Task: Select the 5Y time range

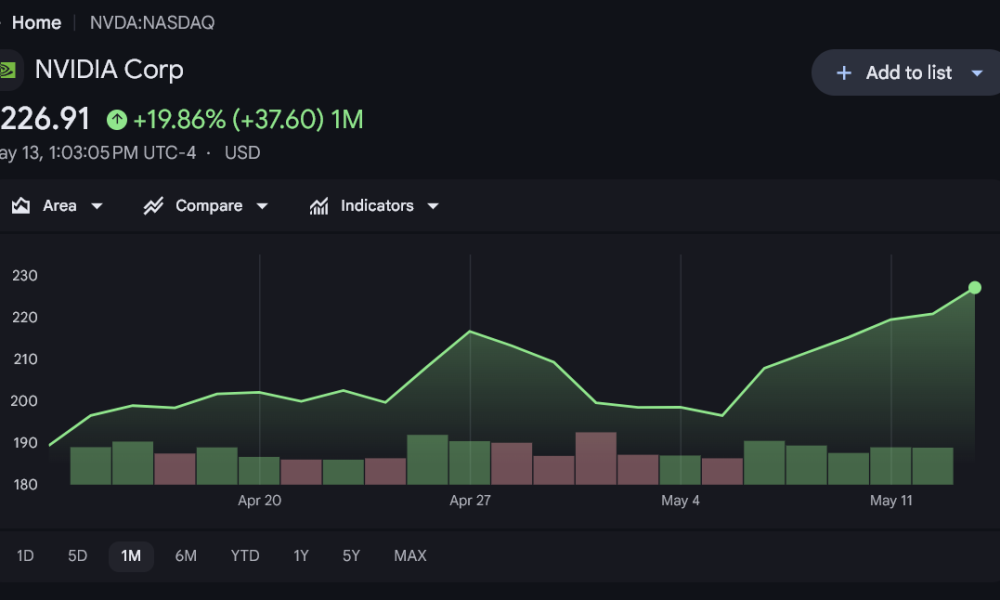Action: (351, 556)
